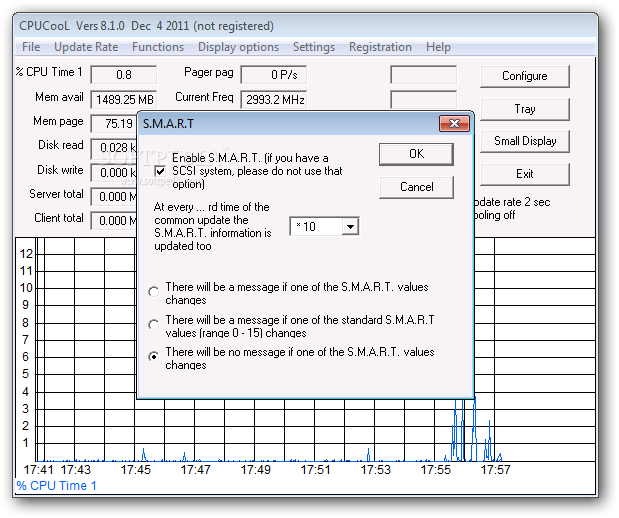The image size is (619, 518).
Task: Click the Client total value field
Action: click(114, 221)
